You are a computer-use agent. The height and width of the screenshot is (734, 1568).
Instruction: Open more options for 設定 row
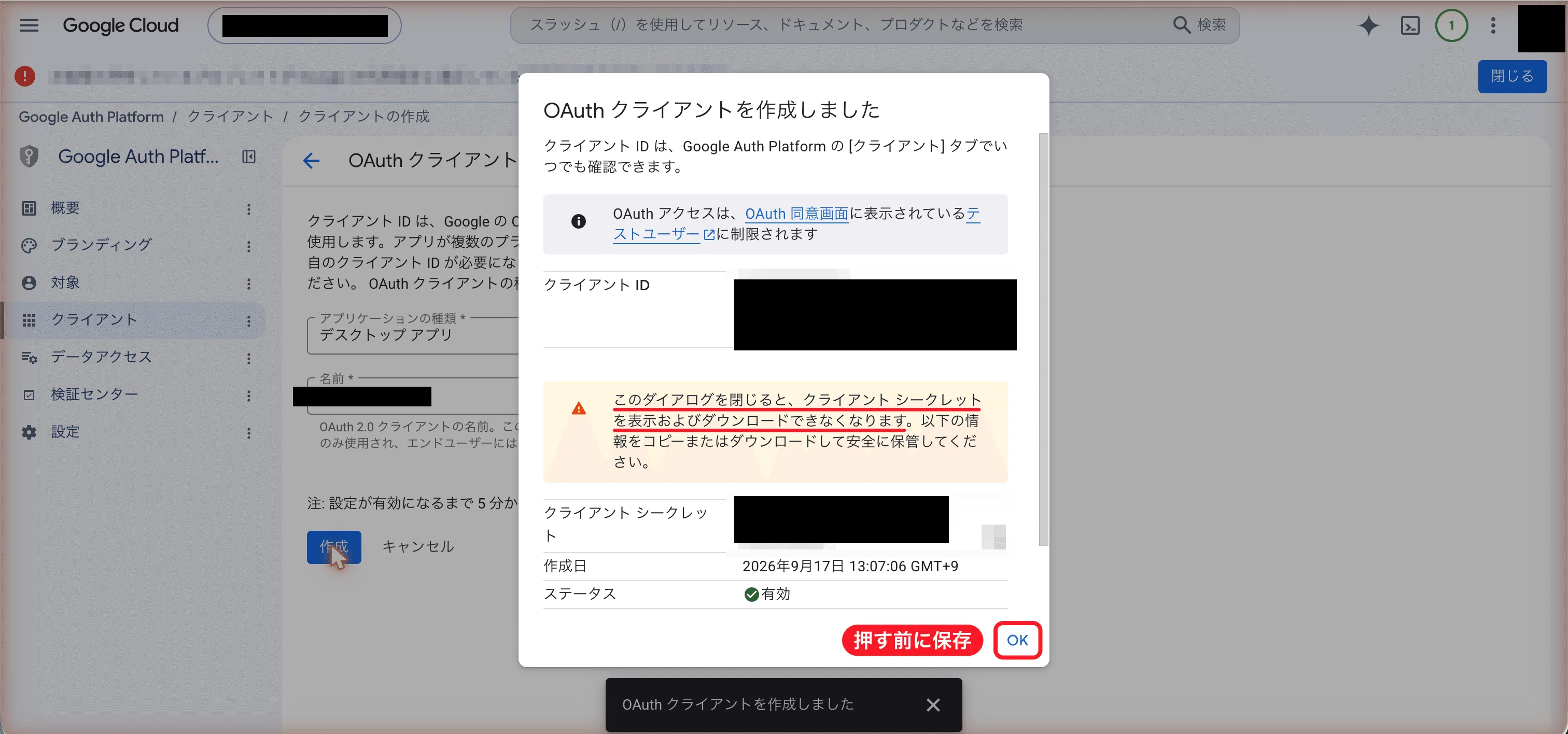pos(248,433)
